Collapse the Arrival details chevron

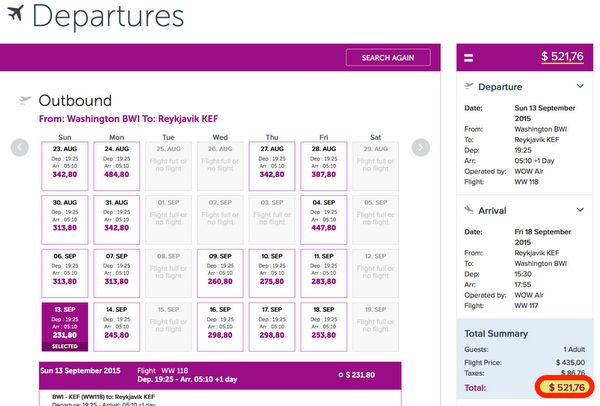(580, 210)
